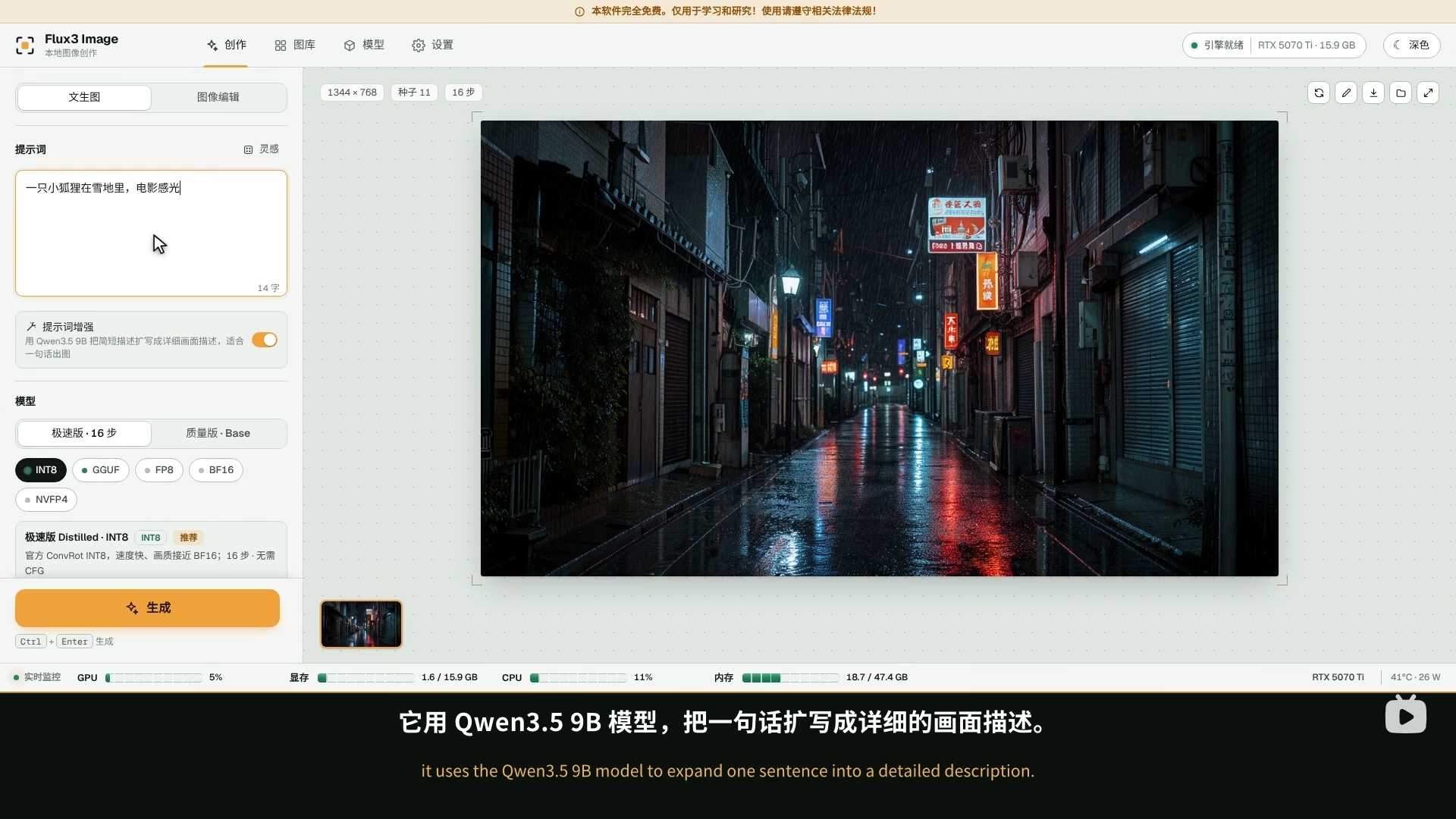Click the 16 步 steps tag
This screenshot has width=1456, height=819.
click(463, 93)
